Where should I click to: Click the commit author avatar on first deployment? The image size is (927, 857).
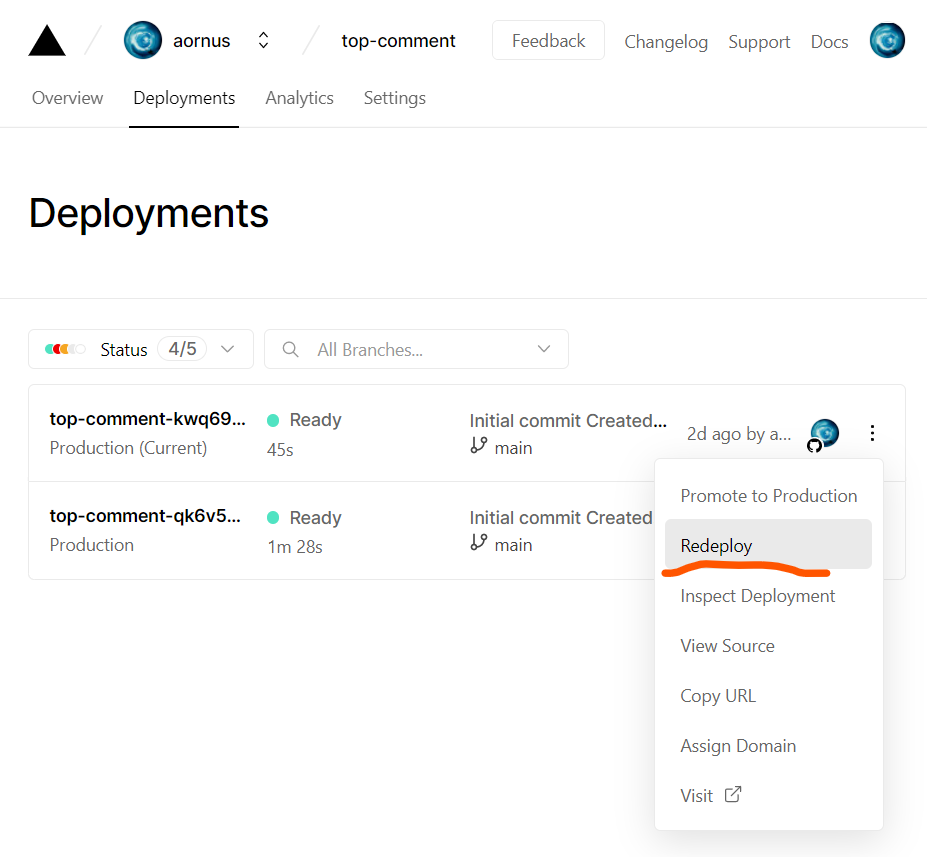pyautogui.click(x=824, y=433)
